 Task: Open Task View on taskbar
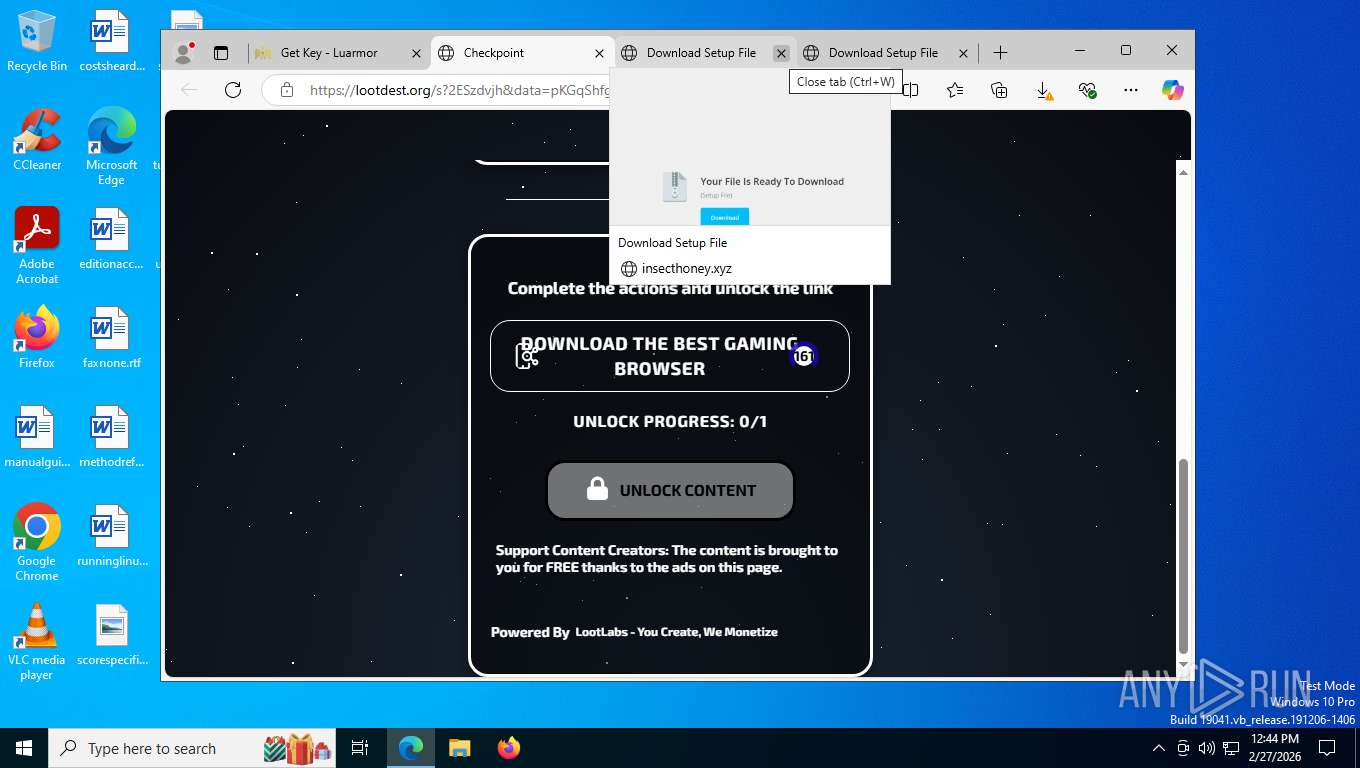coord(360,748)
